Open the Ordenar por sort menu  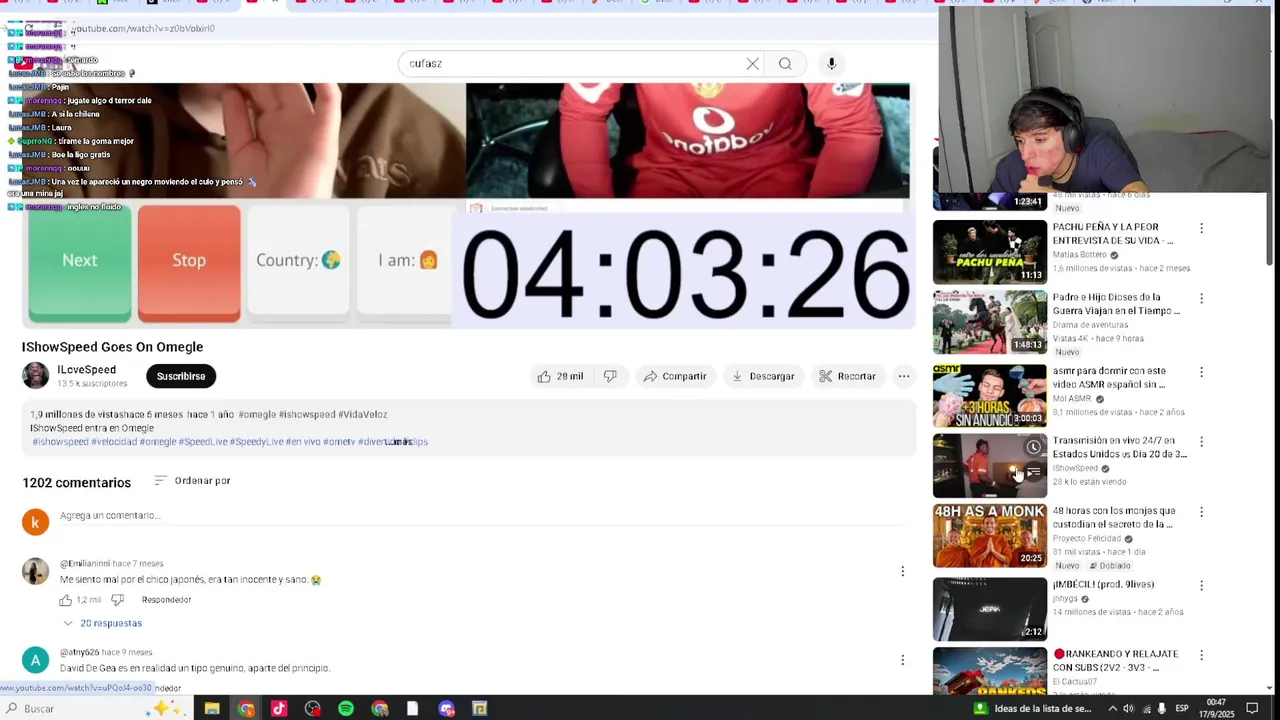192,481
